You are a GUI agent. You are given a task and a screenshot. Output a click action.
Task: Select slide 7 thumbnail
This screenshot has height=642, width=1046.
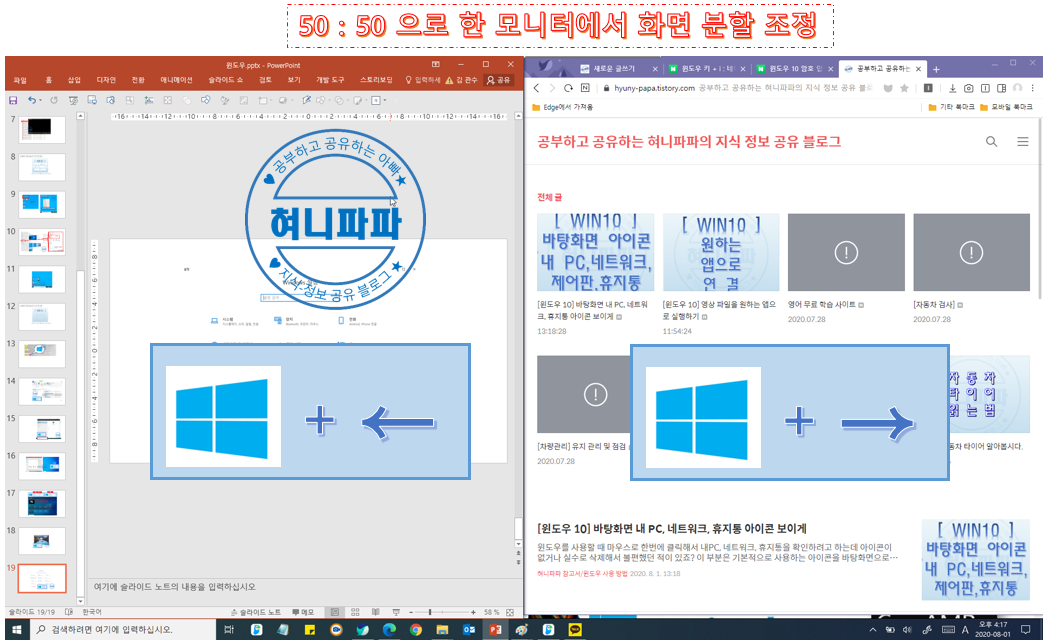tap(42, 129)
